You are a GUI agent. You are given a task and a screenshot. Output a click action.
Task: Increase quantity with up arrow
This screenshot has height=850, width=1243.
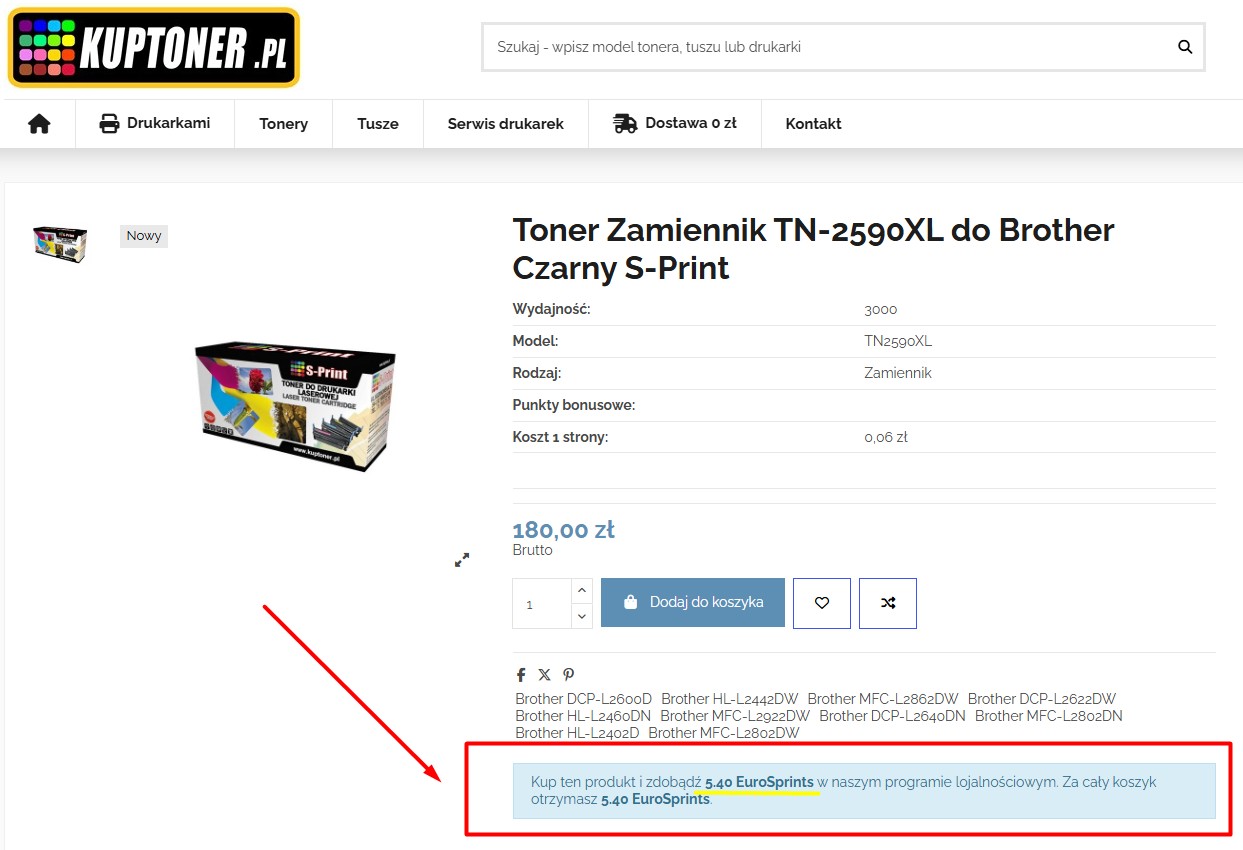[x=582, y=591]
